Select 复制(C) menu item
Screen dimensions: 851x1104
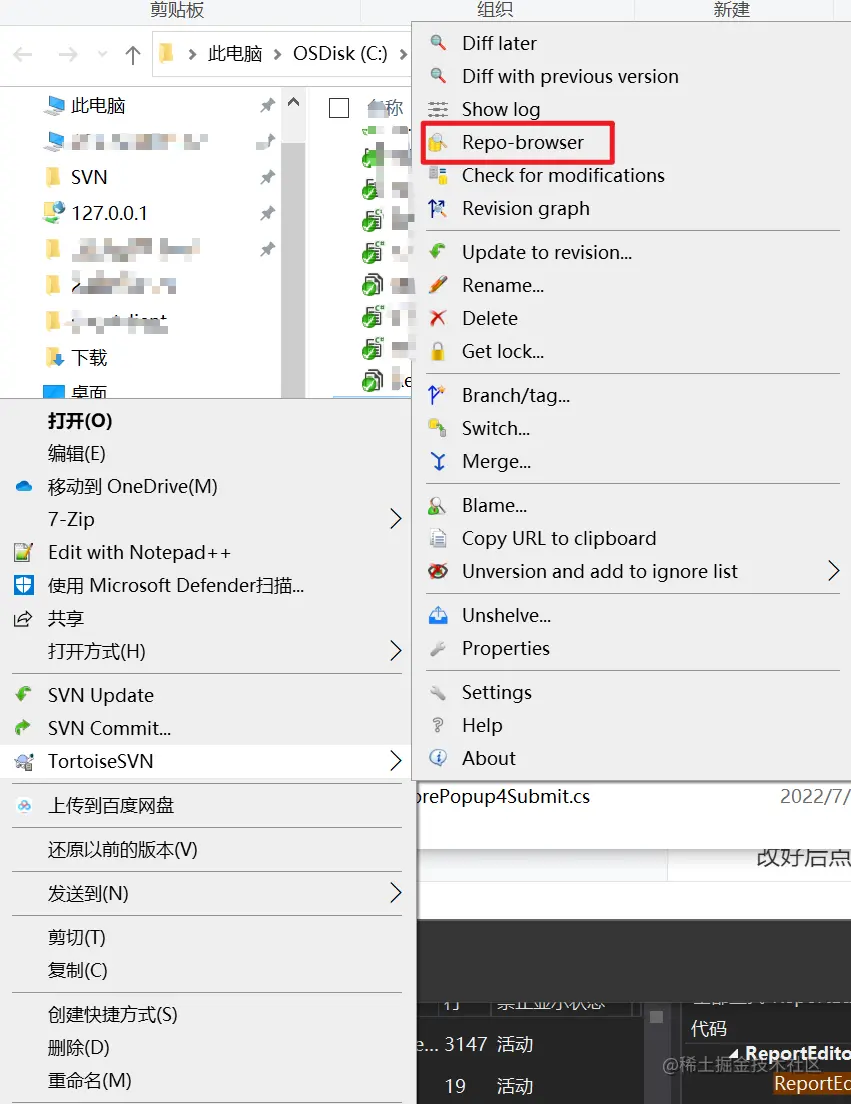(x=77, y=970)
